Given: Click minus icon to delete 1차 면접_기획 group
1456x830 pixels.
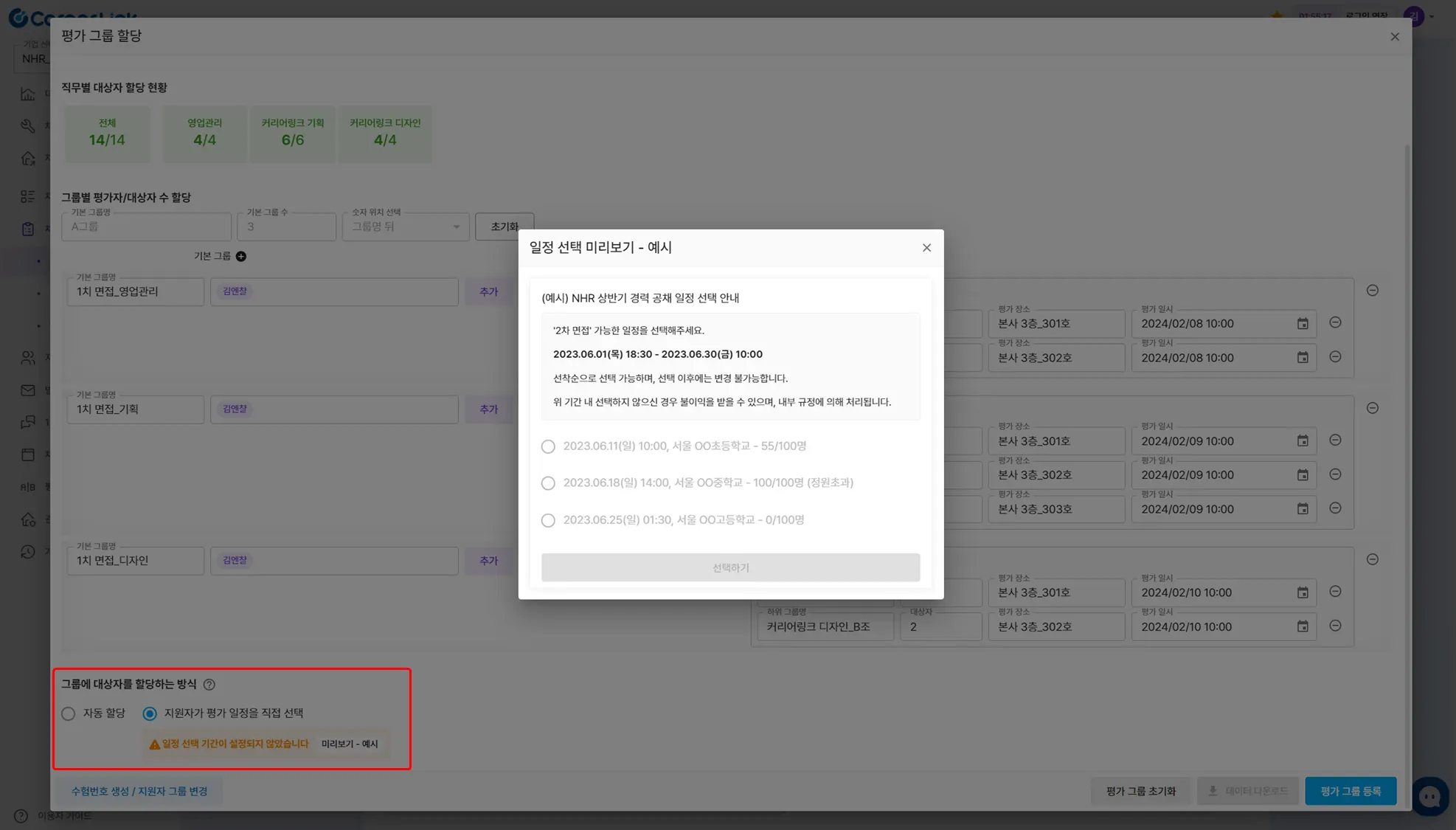Looking at the screenshot, I should [1372, 408].
